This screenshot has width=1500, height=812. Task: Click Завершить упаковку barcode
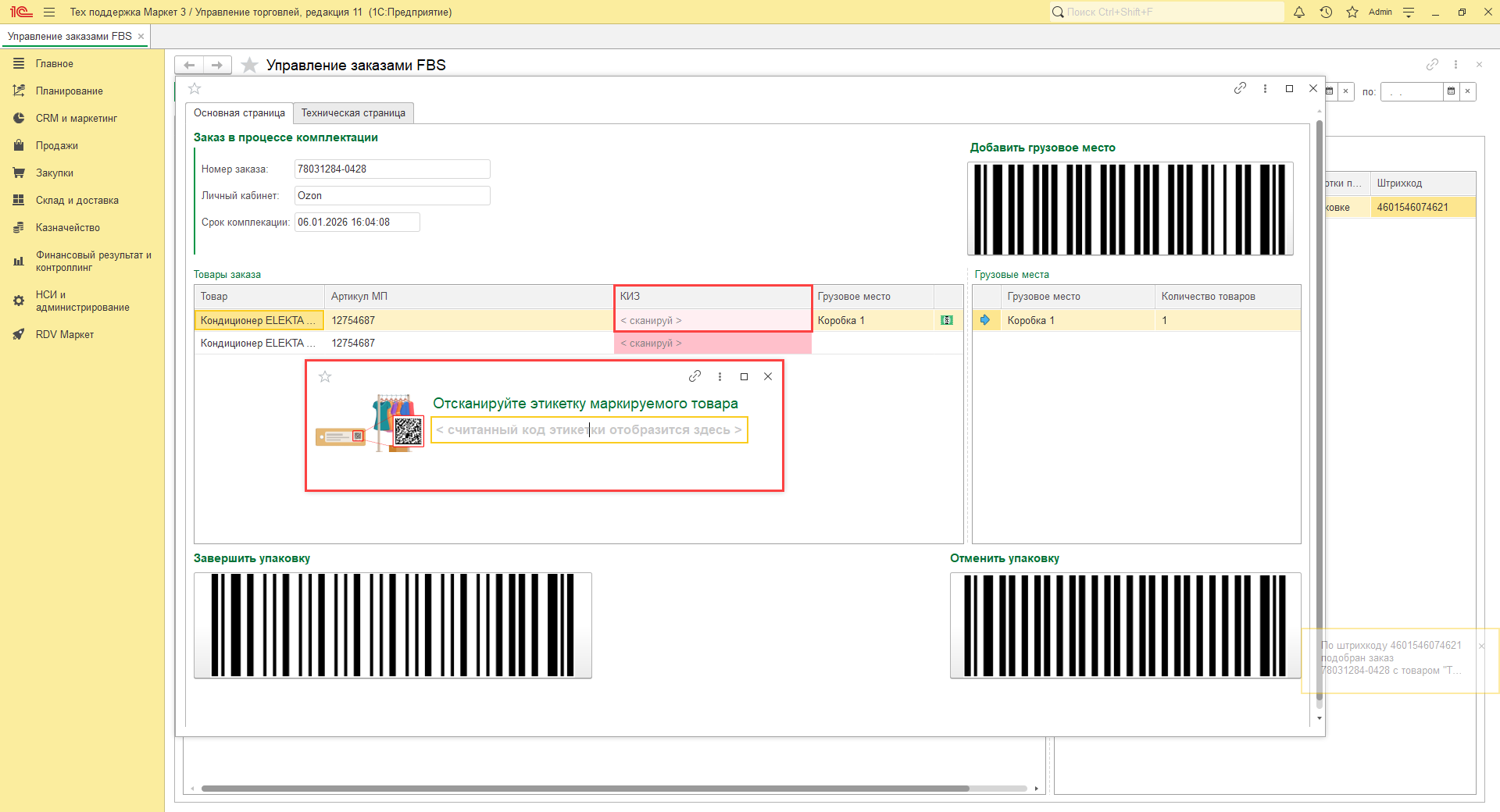coord(392,625)
